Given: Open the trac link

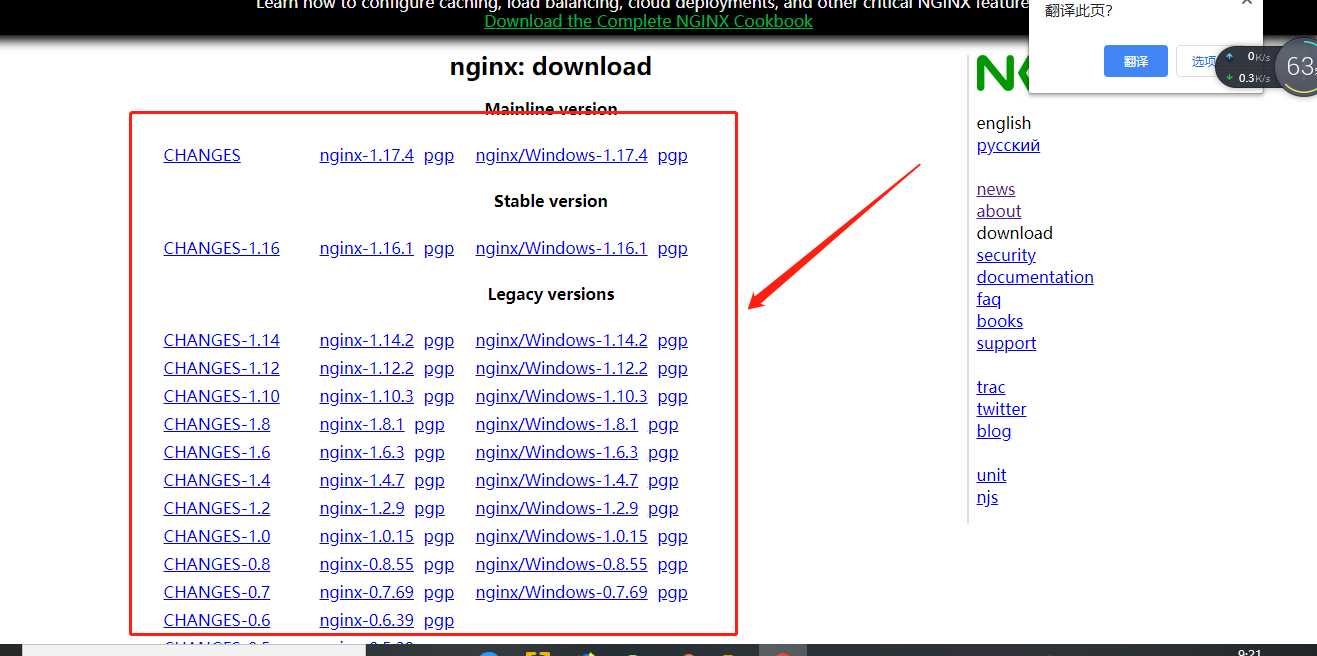Looking at the screenshot, I should point(991,387).
